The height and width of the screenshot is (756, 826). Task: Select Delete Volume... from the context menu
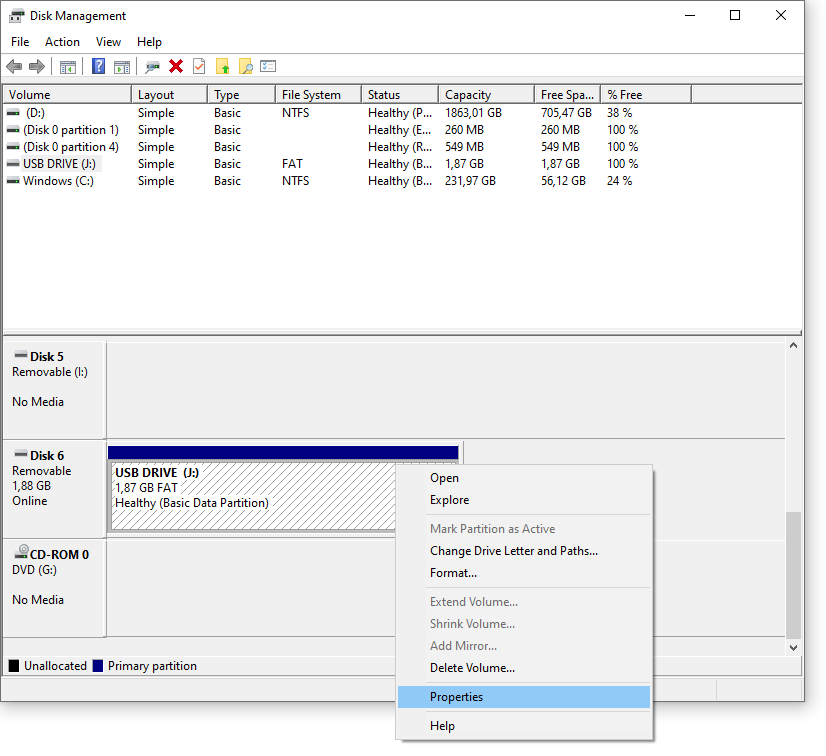tap(472, 668)
